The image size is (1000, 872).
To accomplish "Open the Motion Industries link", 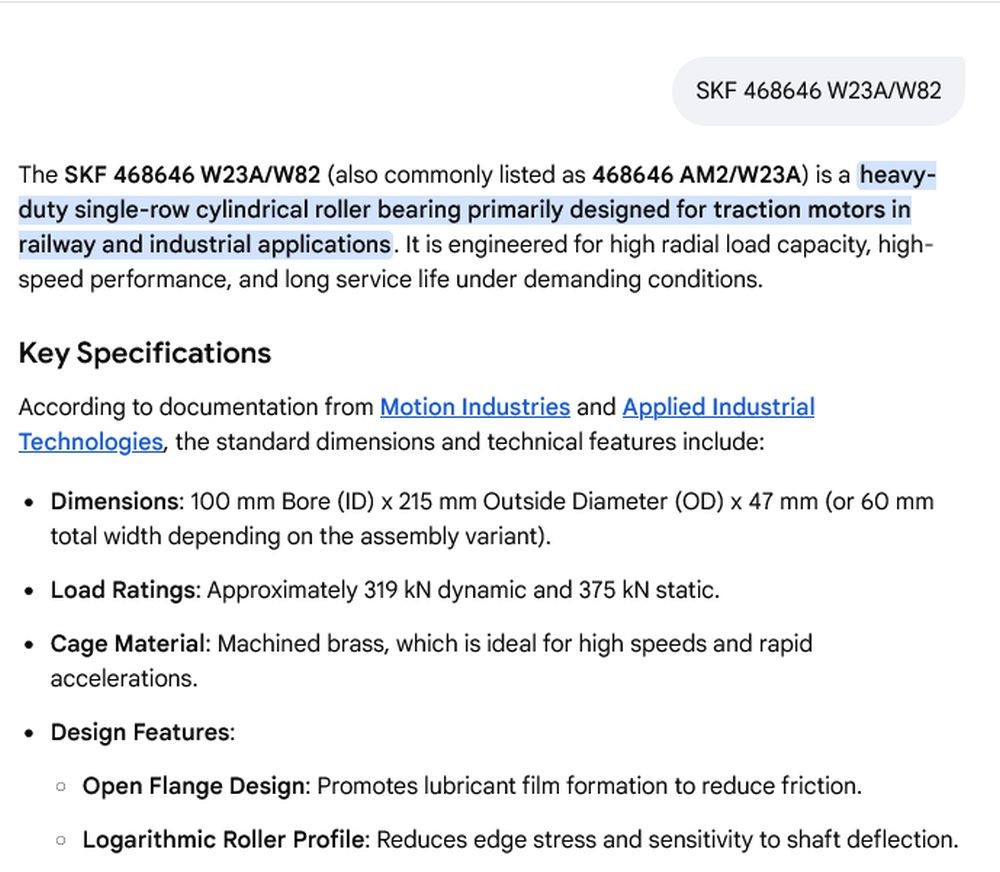I will pos(475,407).
